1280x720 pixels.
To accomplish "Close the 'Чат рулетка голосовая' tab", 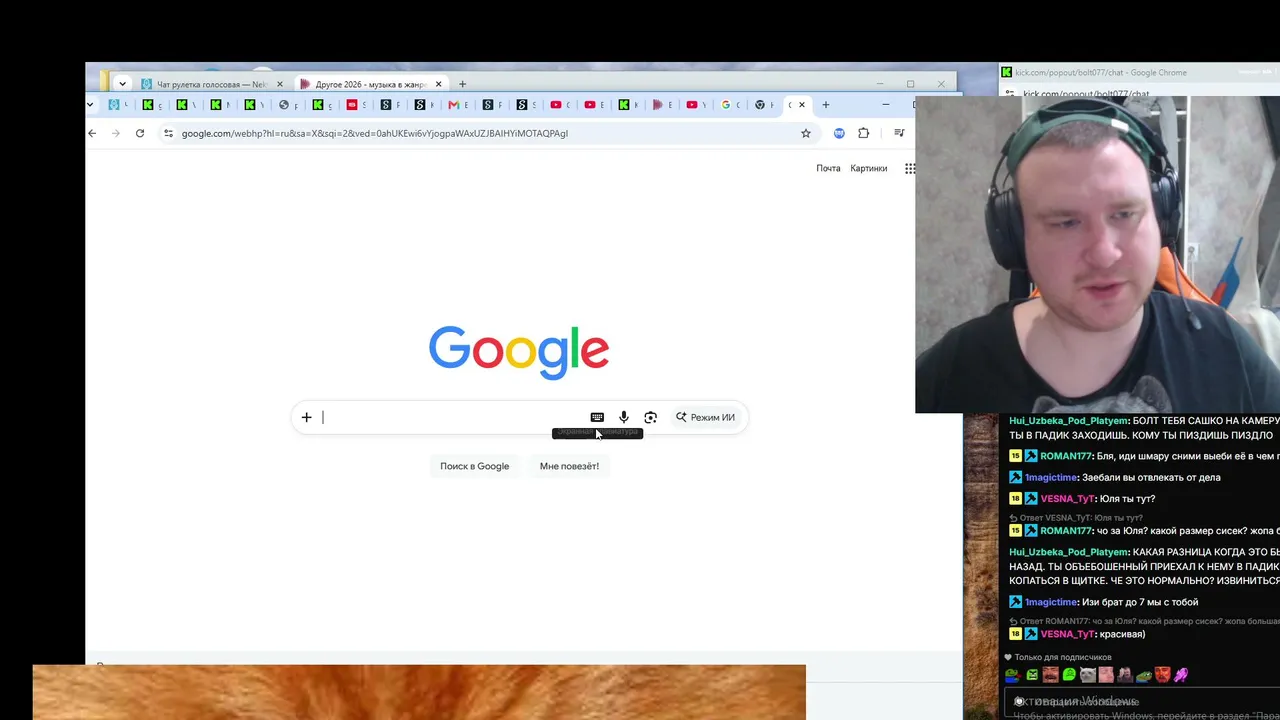I will 280,84.
